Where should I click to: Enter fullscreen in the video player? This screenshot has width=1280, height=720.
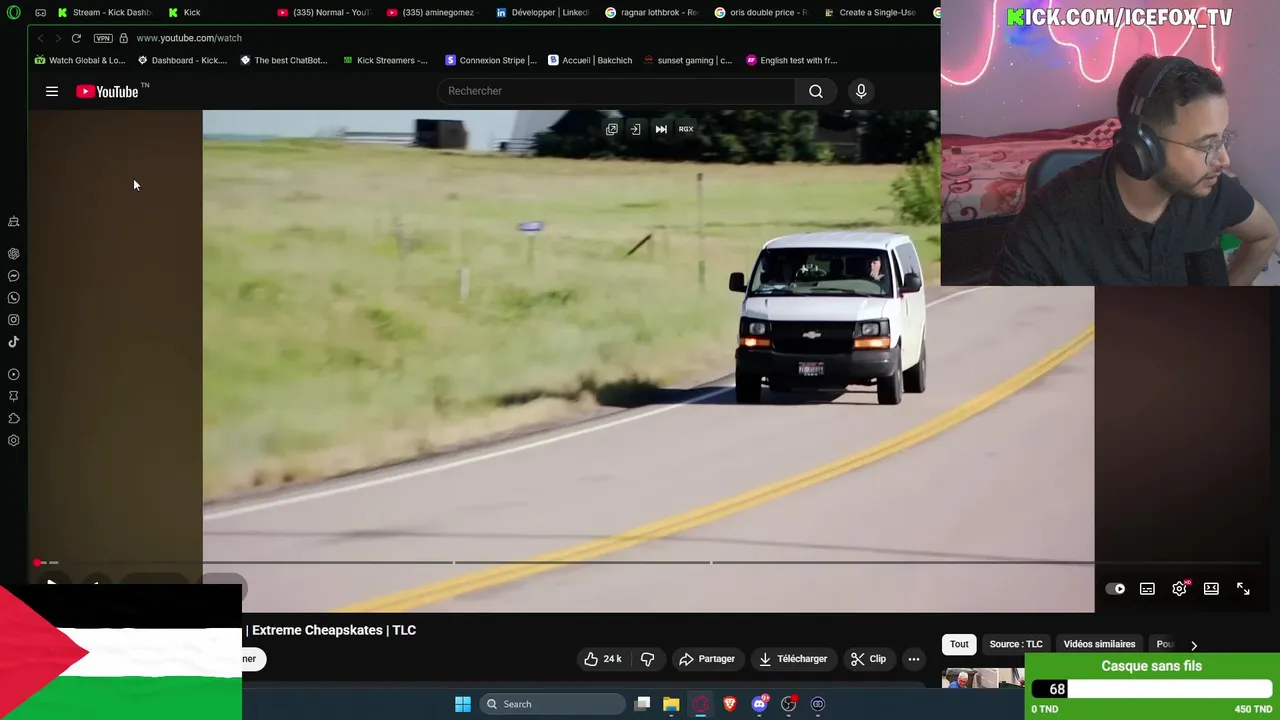pos(1243,589)
